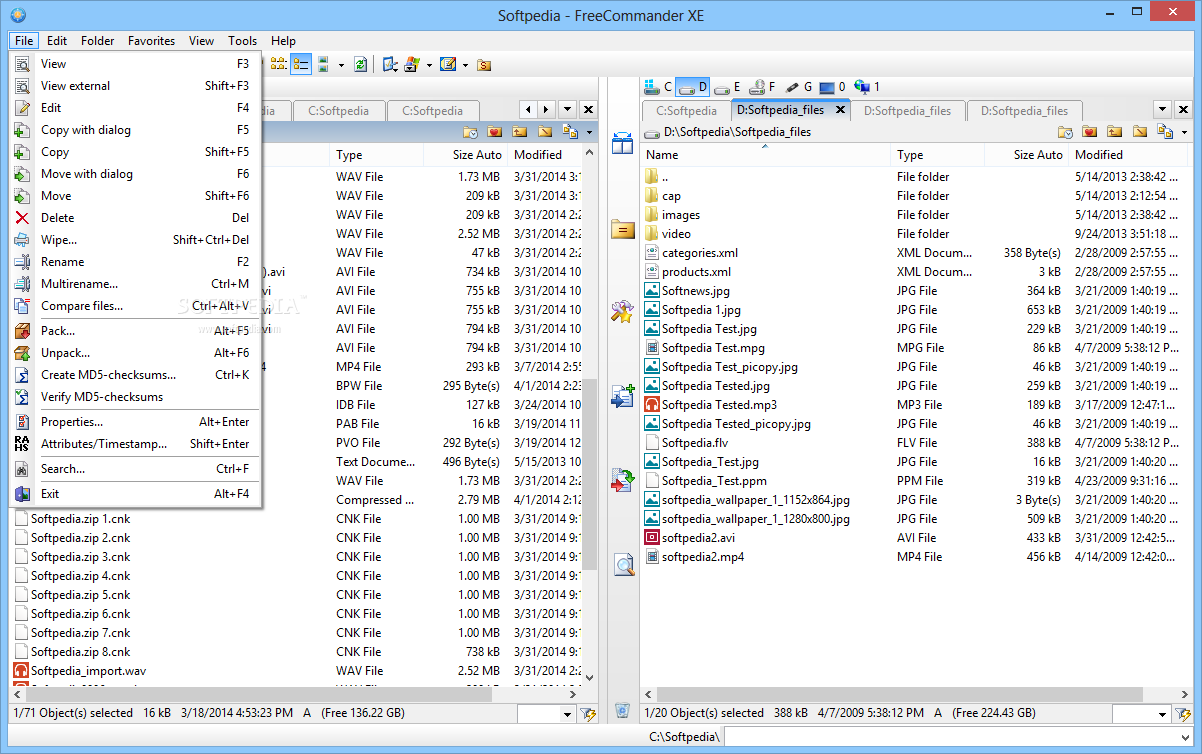
Task: Open Desktop drive button 0
Action: tap(832, 87)
